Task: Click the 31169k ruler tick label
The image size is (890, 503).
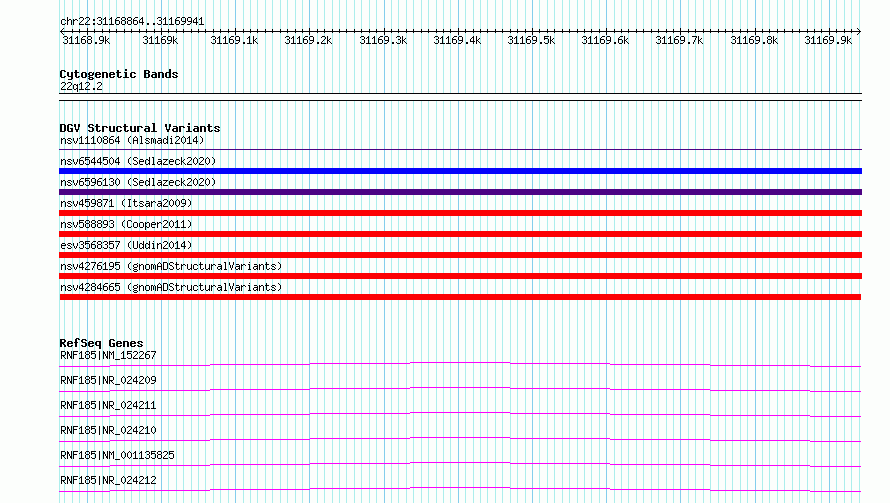Action: pyautogui.click(x=160, y=40)
